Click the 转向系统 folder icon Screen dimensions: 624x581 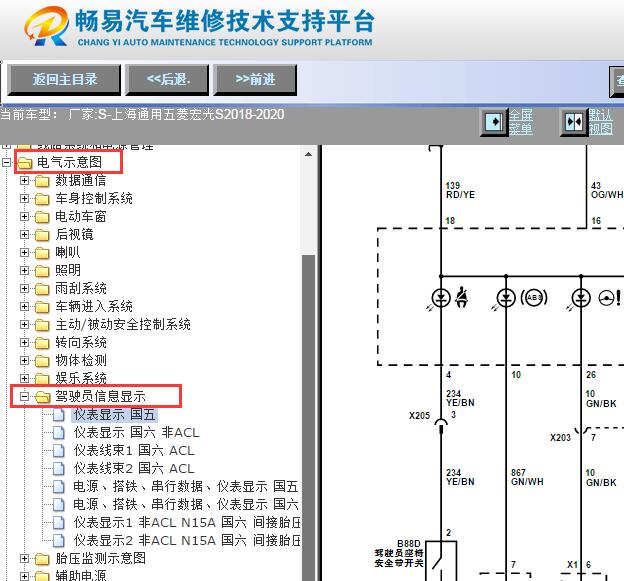(x=42, y=343)
